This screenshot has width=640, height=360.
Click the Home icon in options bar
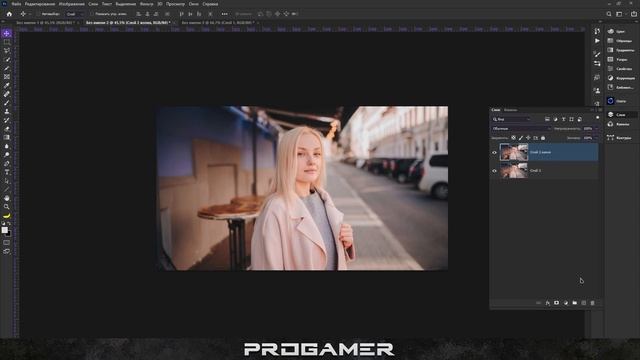click(9, 14)
